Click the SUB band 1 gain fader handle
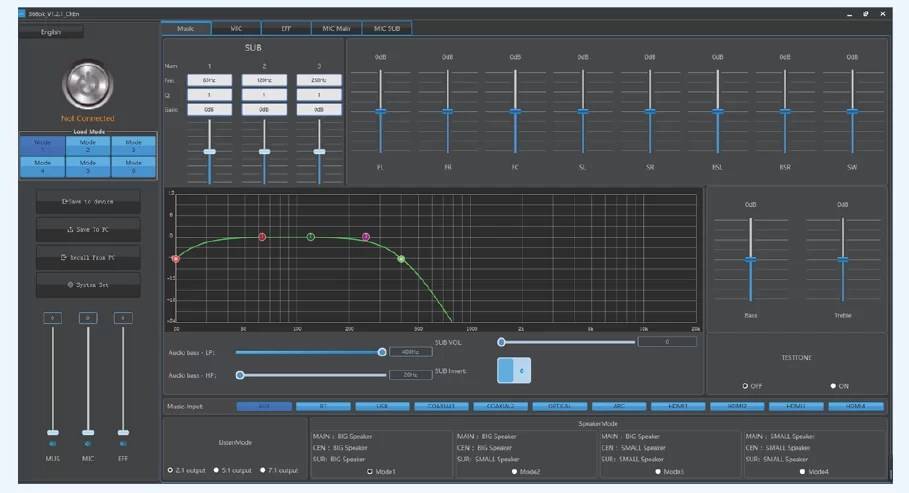 [209, 152]
